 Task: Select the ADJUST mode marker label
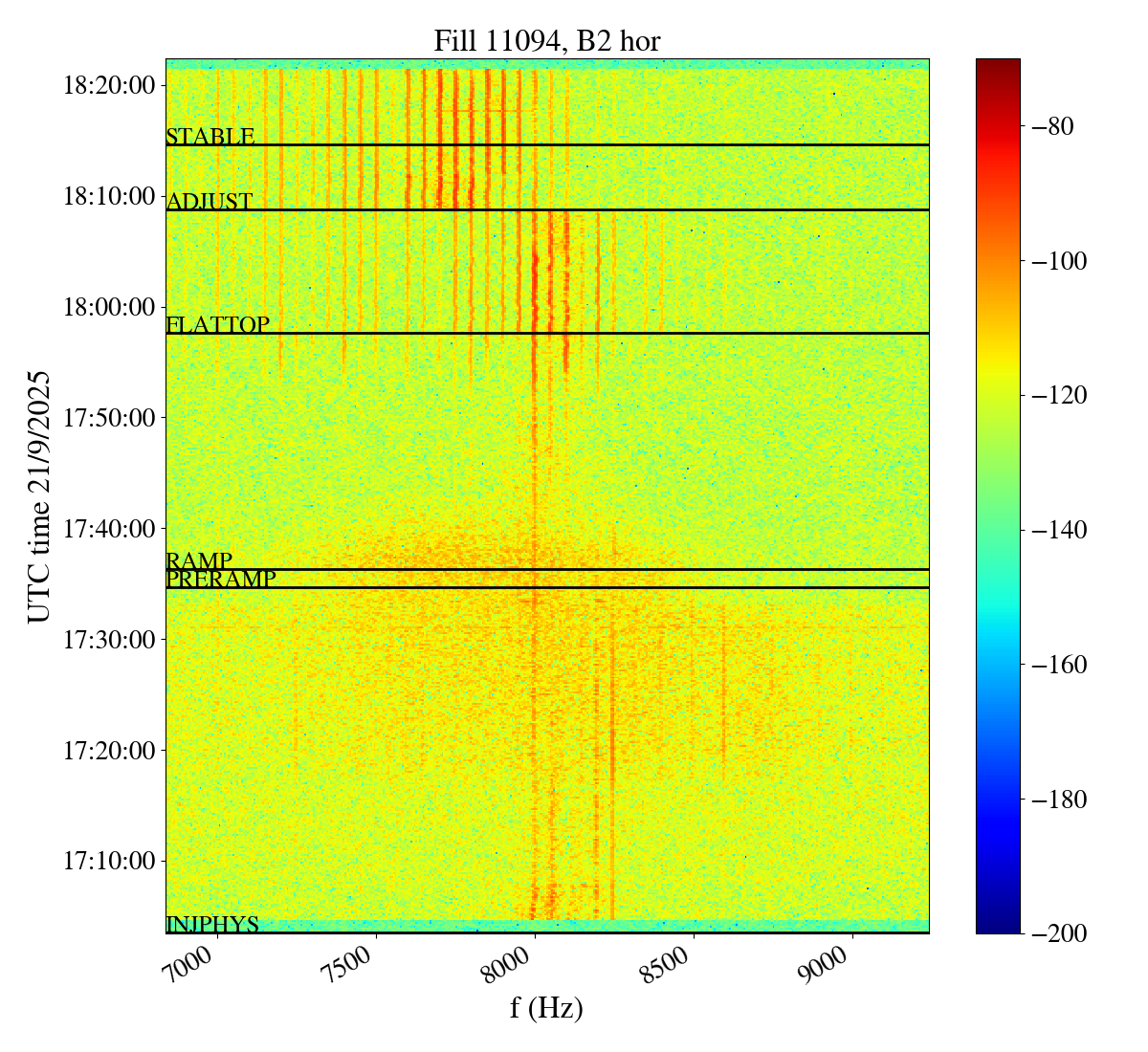click(x=210, y=202)
